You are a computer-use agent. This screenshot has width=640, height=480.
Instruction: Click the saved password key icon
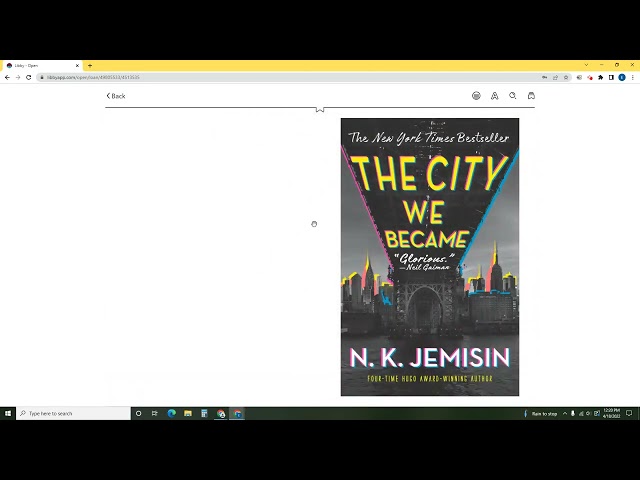point(544,77)
